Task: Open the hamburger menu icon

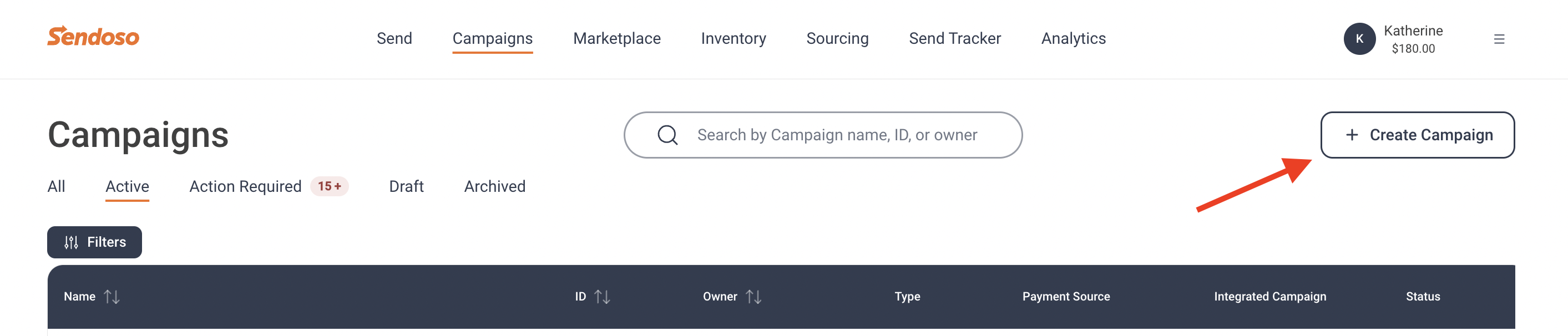Action: coord(1499,39)
